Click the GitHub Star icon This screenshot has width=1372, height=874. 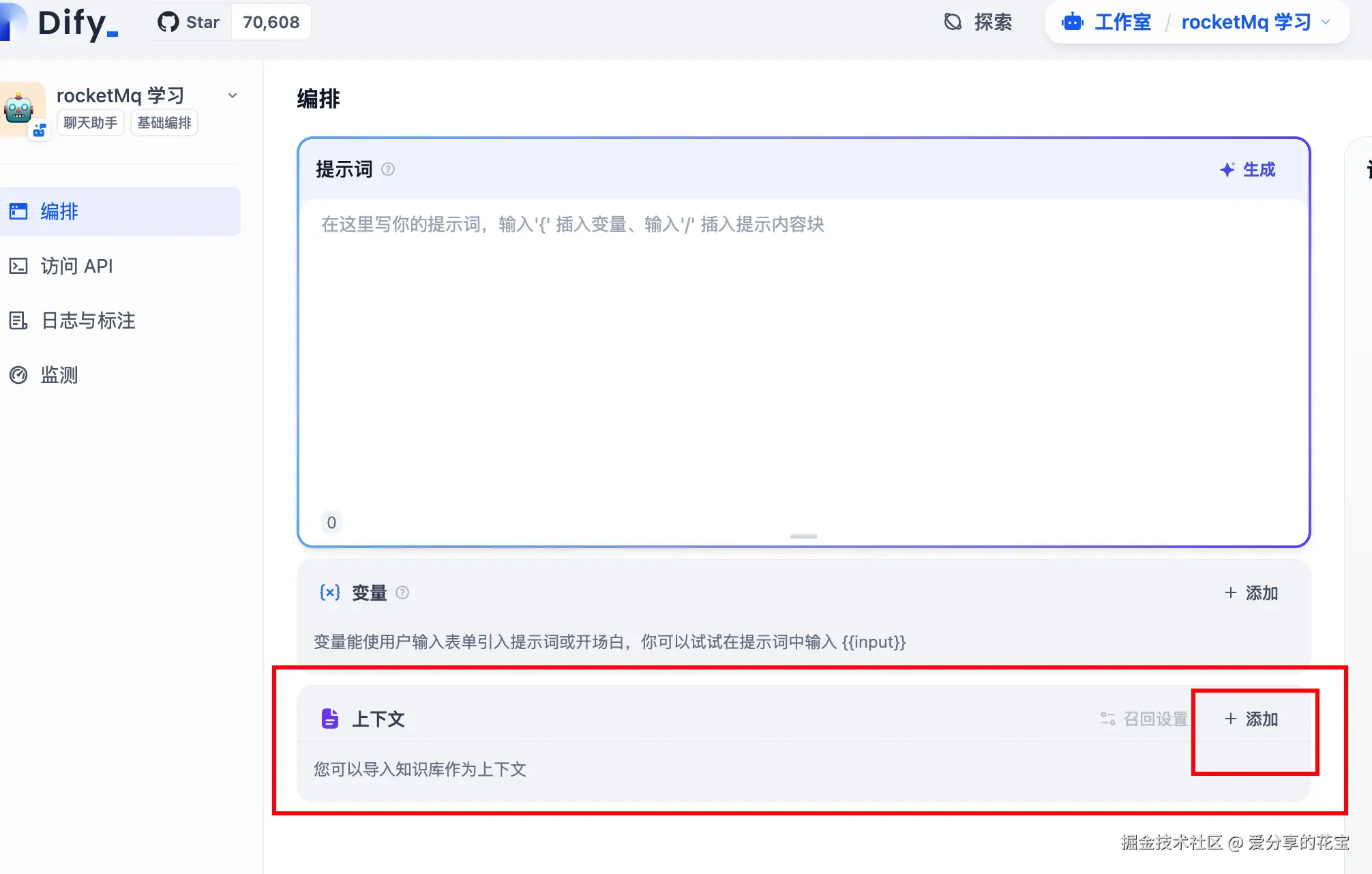pos(168,22)
